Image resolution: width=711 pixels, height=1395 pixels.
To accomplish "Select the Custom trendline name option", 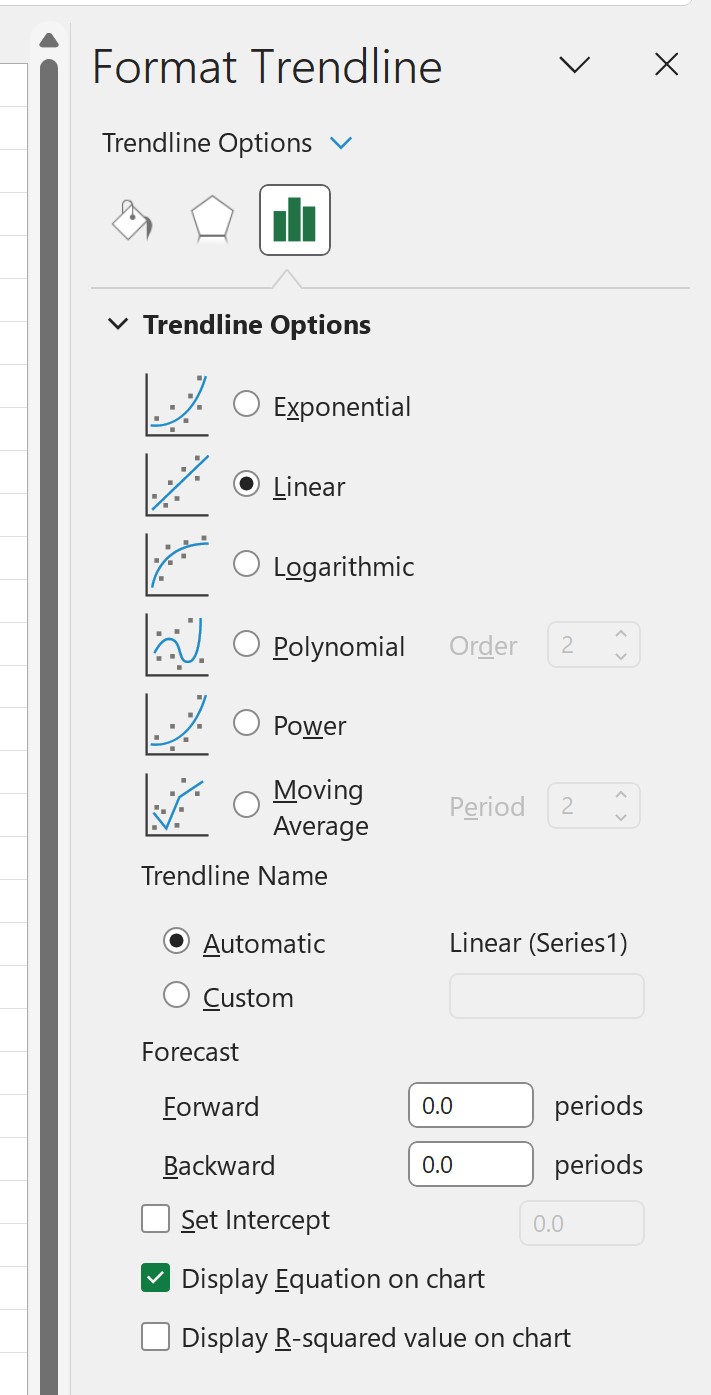I will pyautogui.click(x=176, y=995).
